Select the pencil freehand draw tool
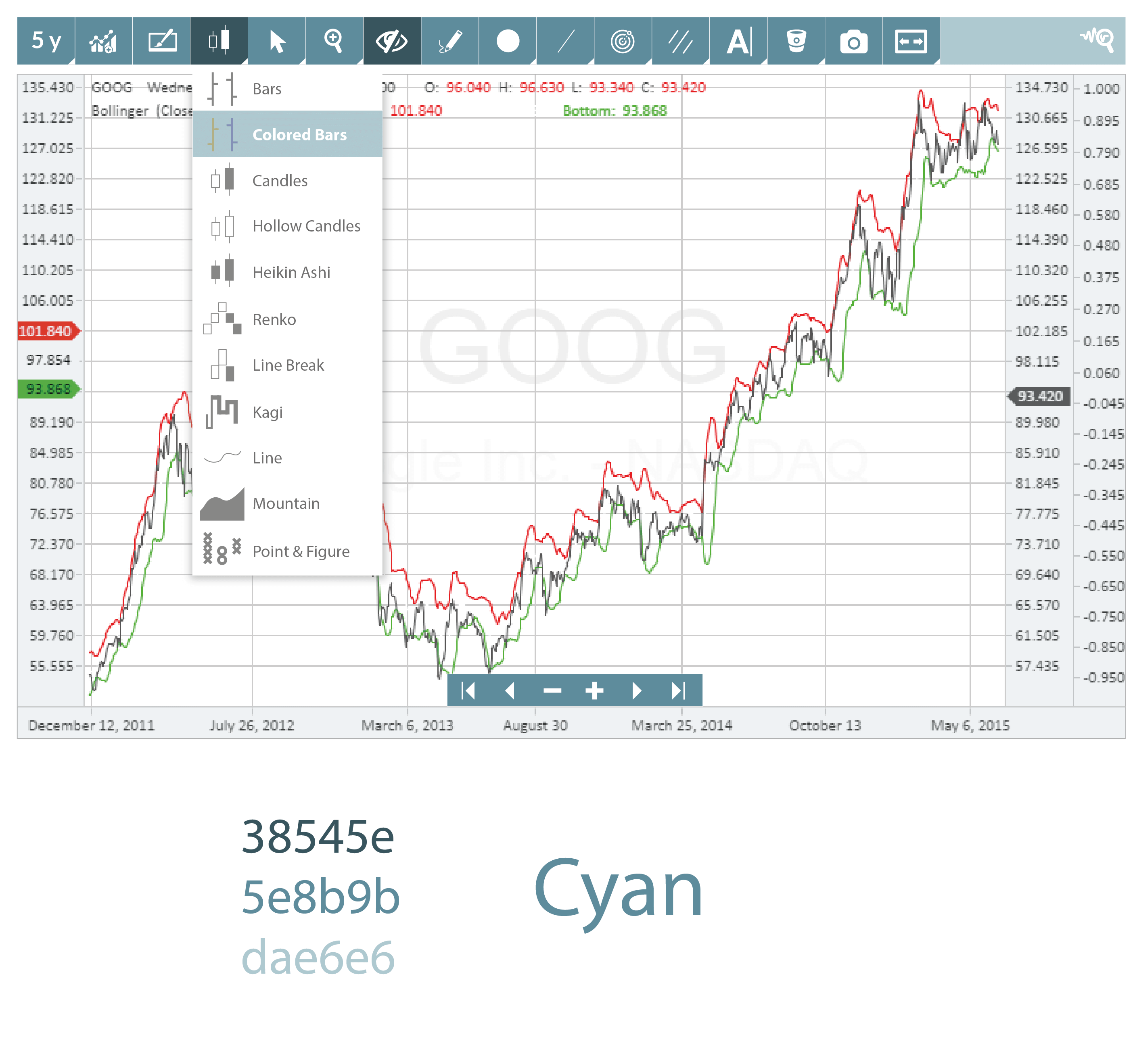 point(450,41)
